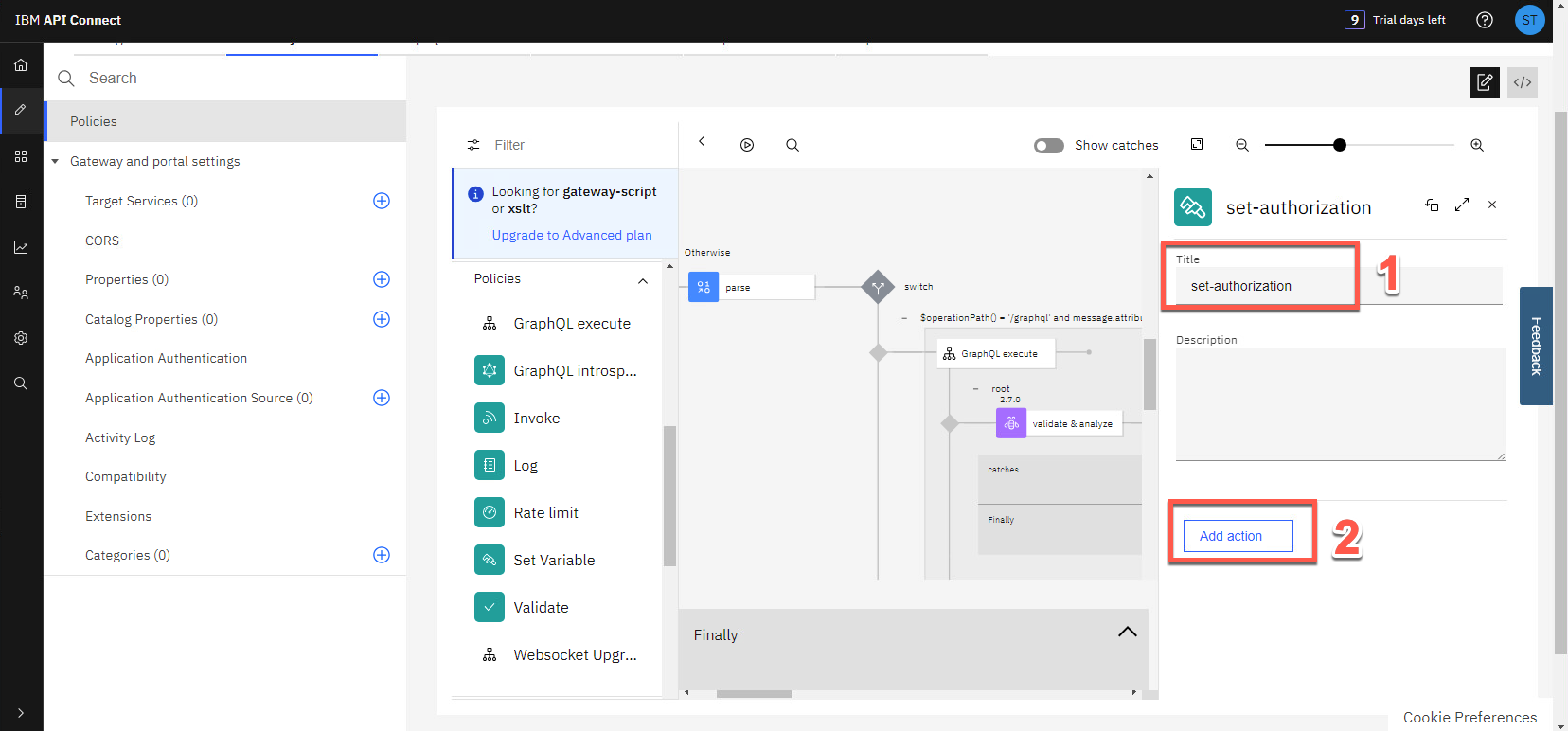Click the Home icon in left sidebar
Image resolution: width=1568 pixels, height=731 pixels.
[x=21, y=65]
